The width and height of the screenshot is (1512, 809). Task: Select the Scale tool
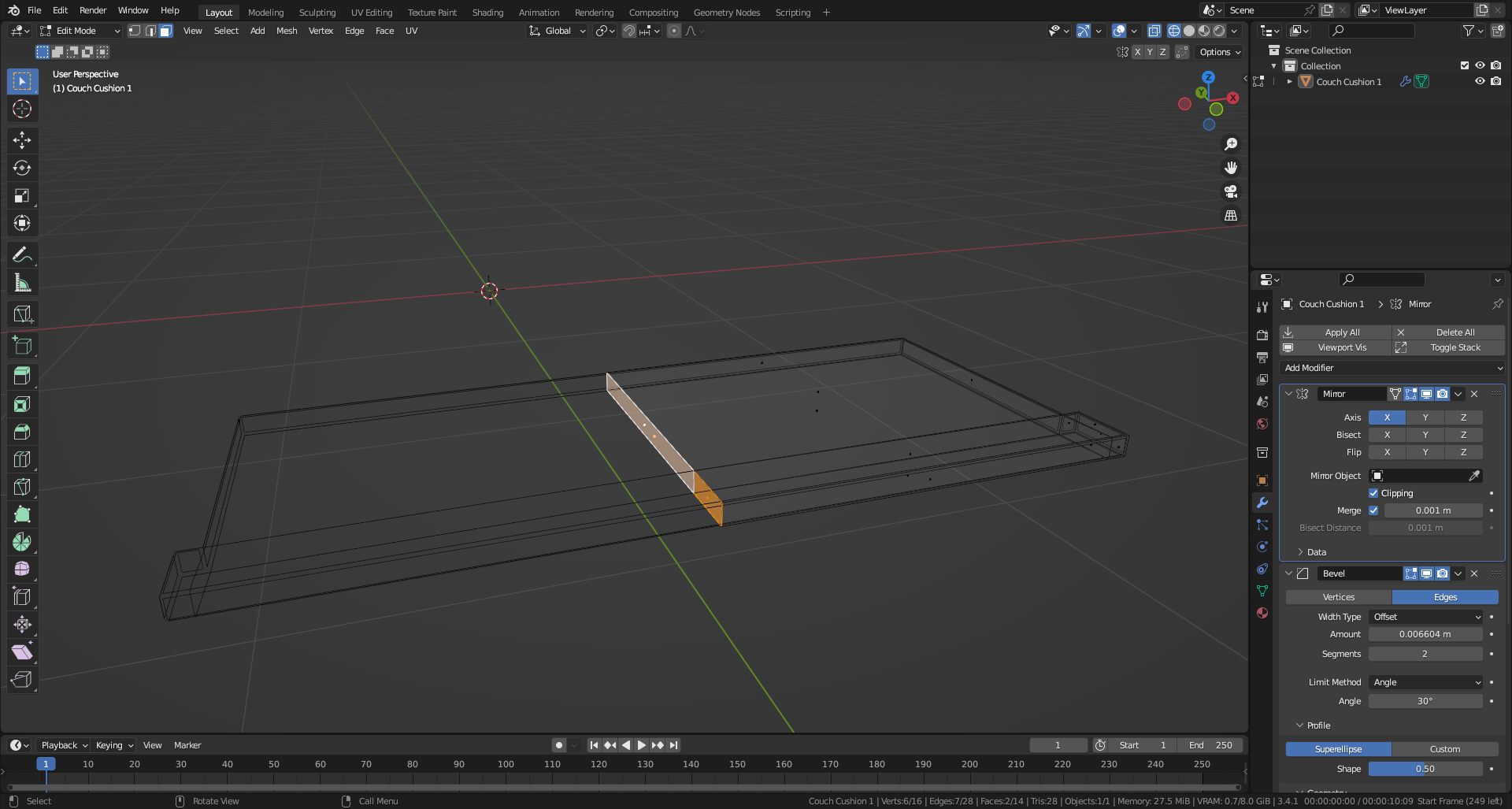[22, 195]
